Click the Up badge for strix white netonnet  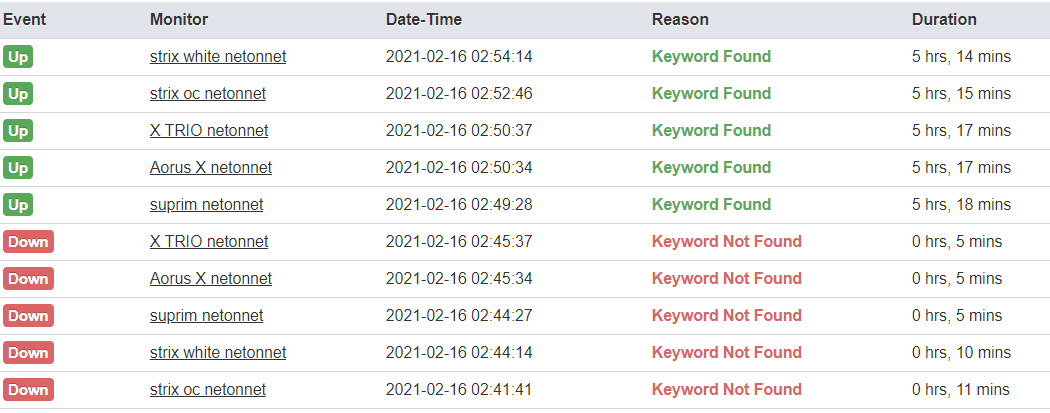pyautogui.click(x=18, y=57)
